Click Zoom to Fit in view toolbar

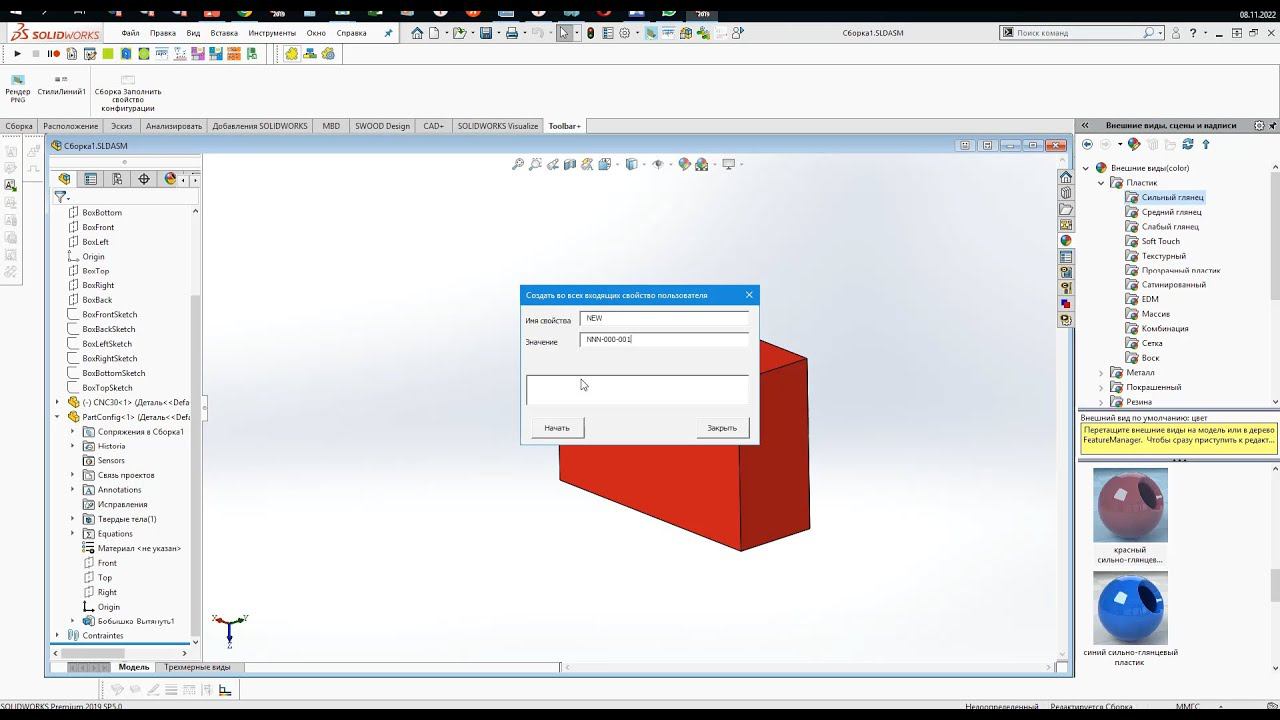click(518, 164)
